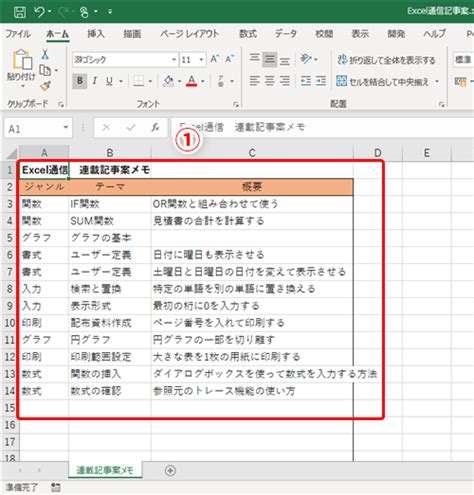Click the Insert Function fx icon
Image resolution: width=474 pixels, height=495 pixels.
(155, 127)
